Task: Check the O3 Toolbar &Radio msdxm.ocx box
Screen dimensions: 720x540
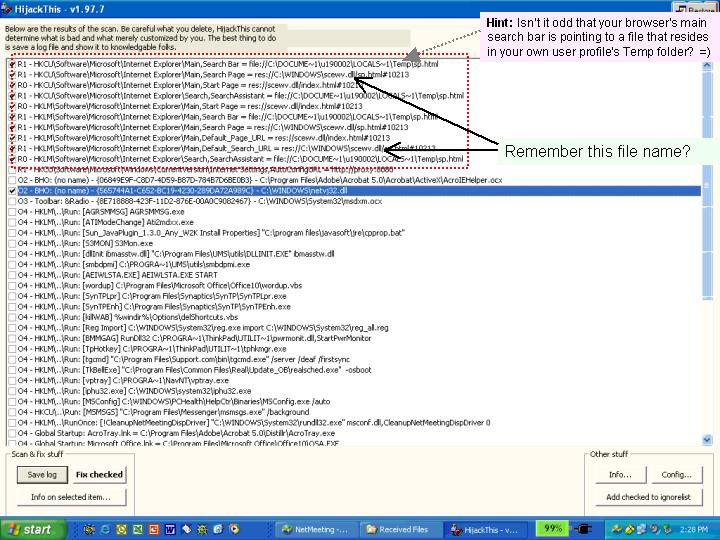Action: click(12, 201)
